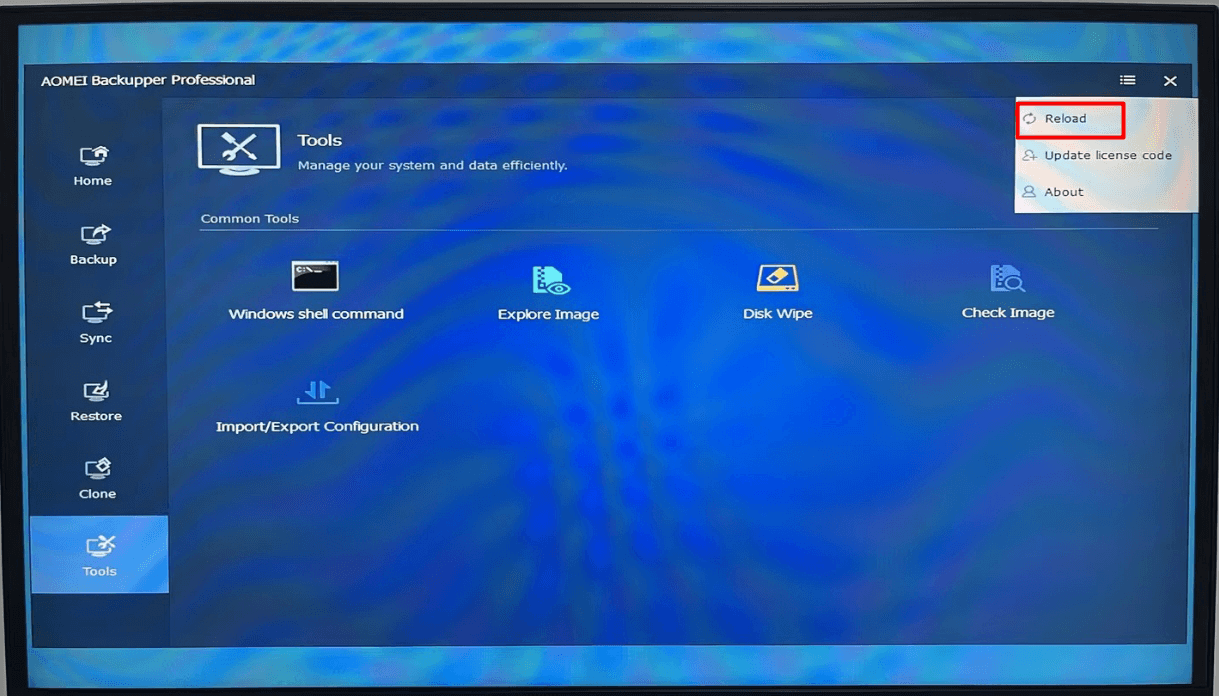This screenshot has width=1219, height=696.
Task: Click the Explore Image text label
Action: tap(548, 313)
